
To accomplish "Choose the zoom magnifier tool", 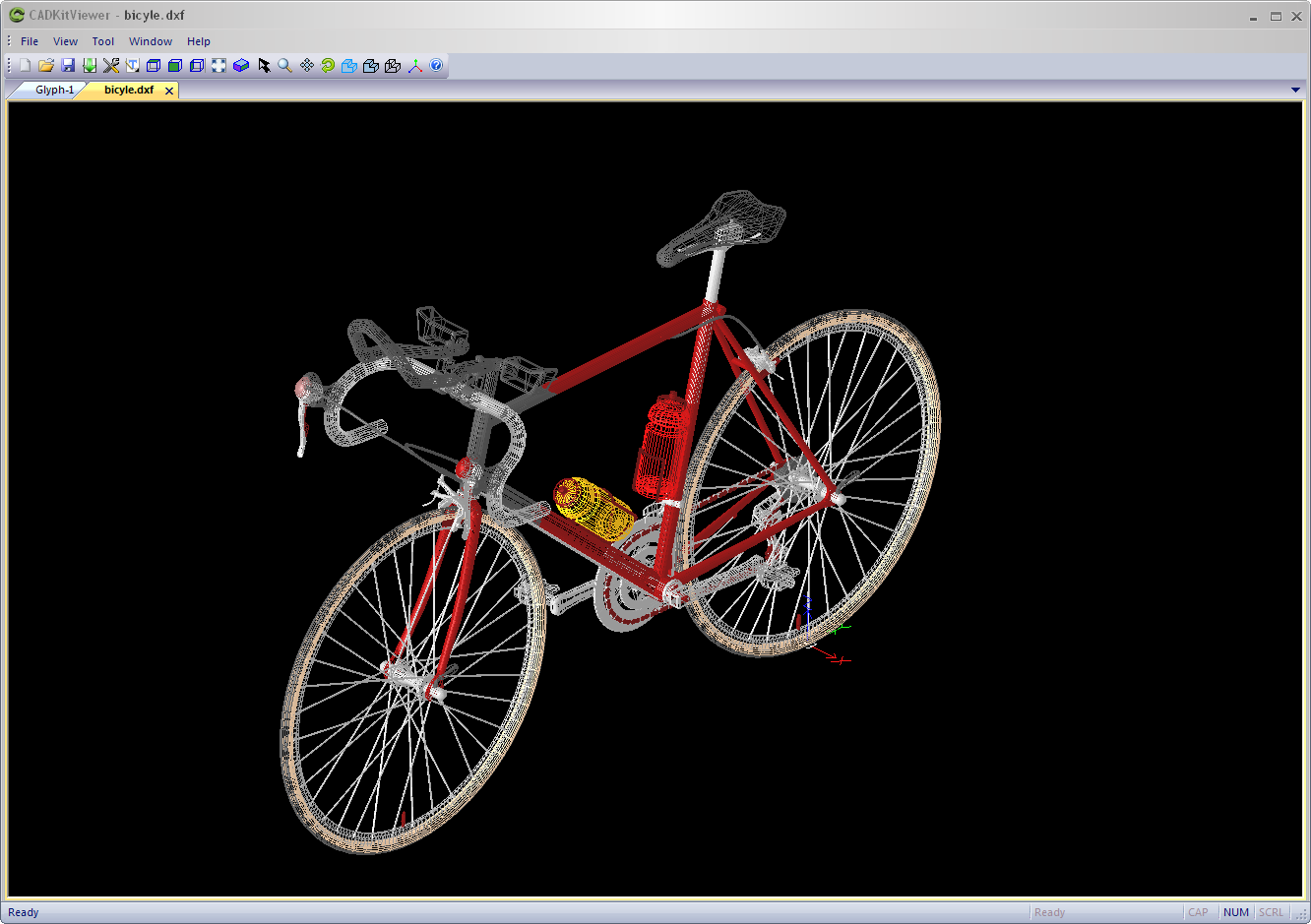I will coord(284,65).
